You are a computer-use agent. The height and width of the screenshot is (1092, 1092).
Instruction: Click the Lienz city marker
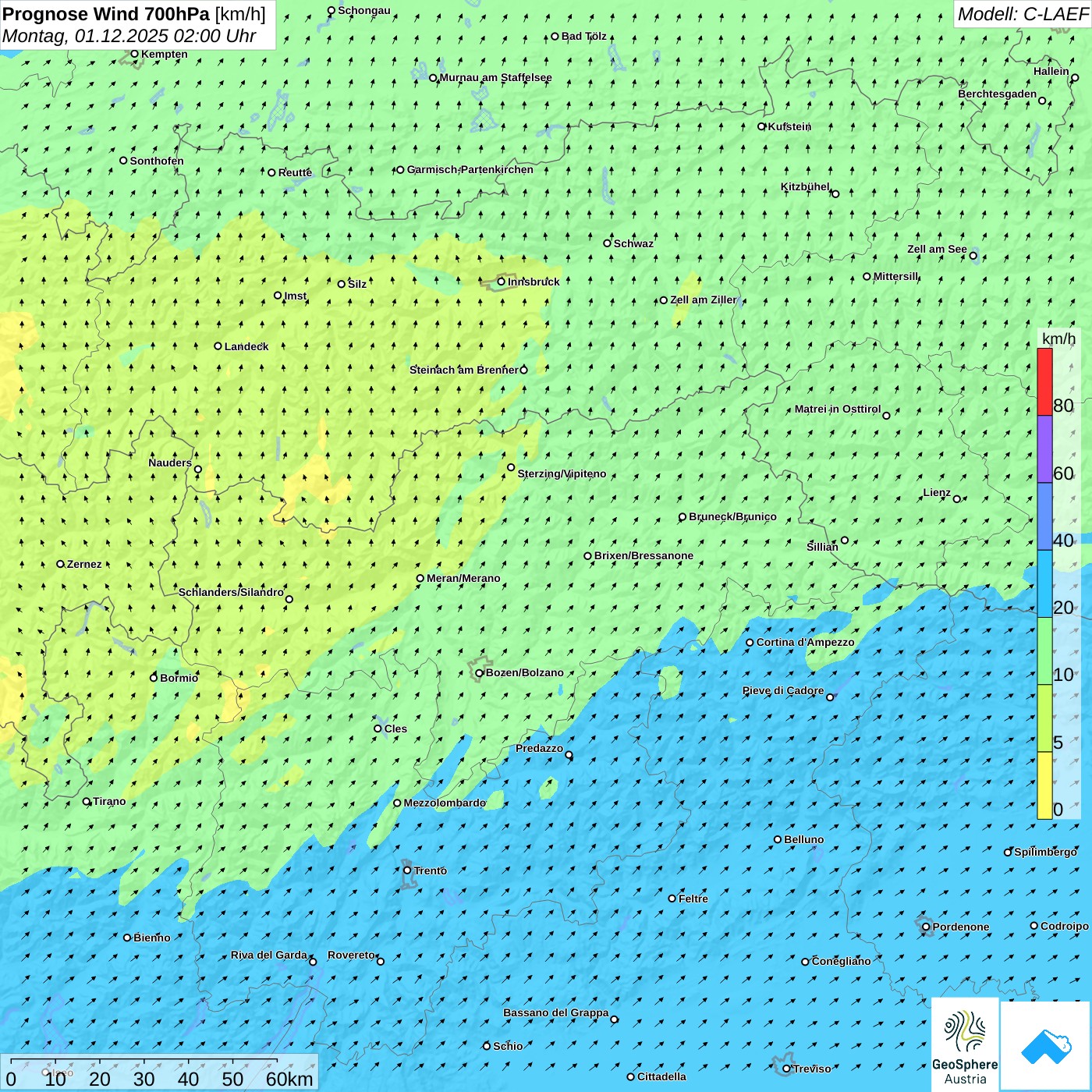(957, 499)
